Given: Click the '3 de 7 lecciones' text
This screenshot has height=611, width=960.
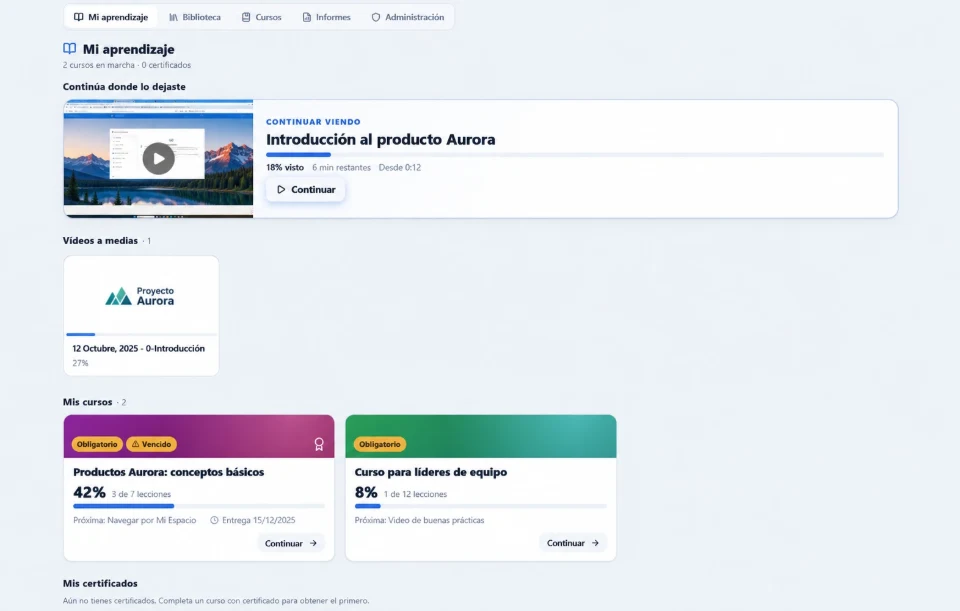Looking at the screenshot, I should tap(141, 494).
